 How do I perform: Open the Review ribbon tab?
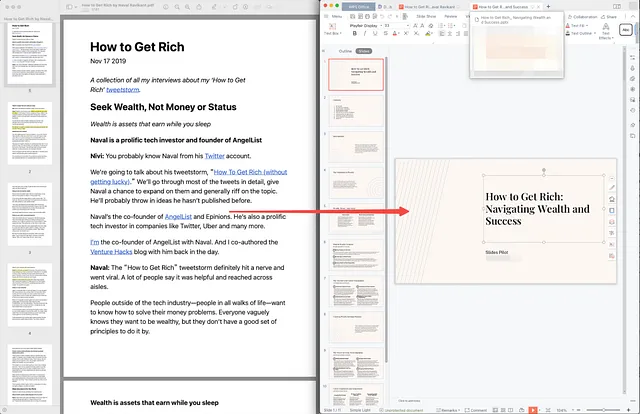pos(451,16)
